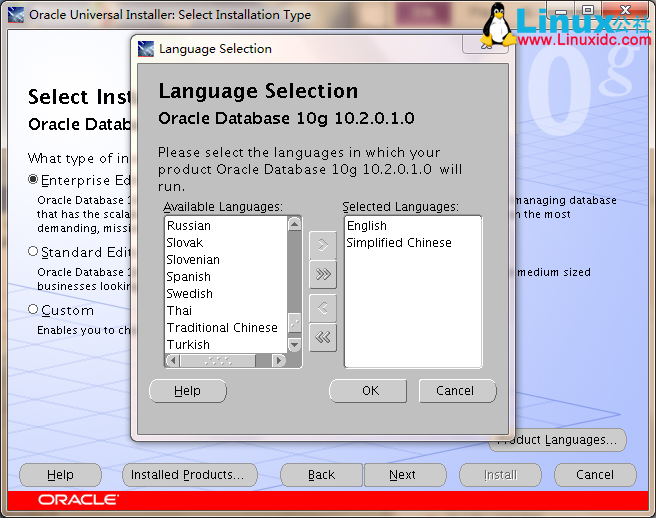Select Thai in Available Languages
Viewport: 656px width, 518px height.
226,311
